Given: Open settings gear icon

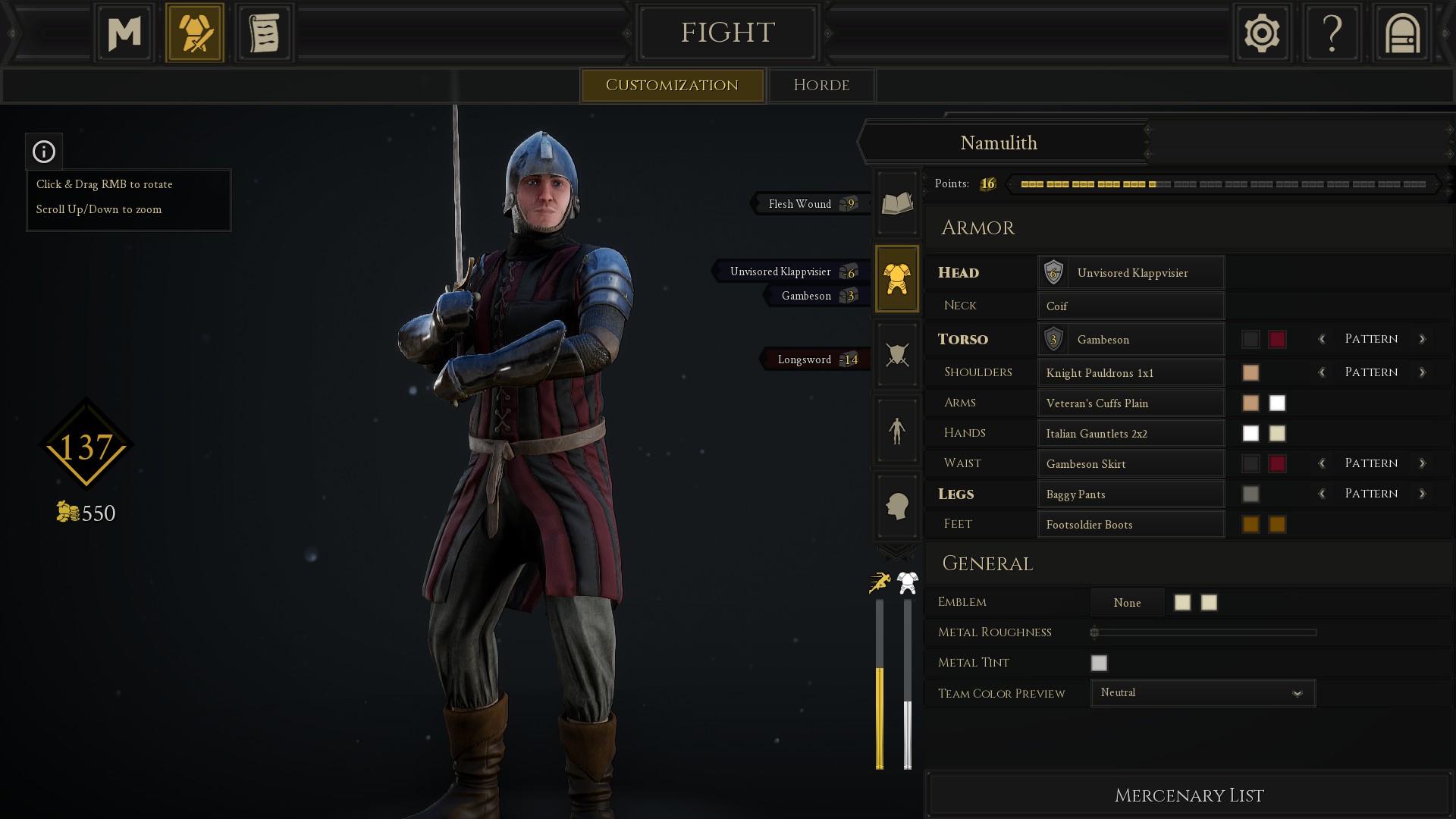Looking at the screenshot, I should tap(1262, 33).
